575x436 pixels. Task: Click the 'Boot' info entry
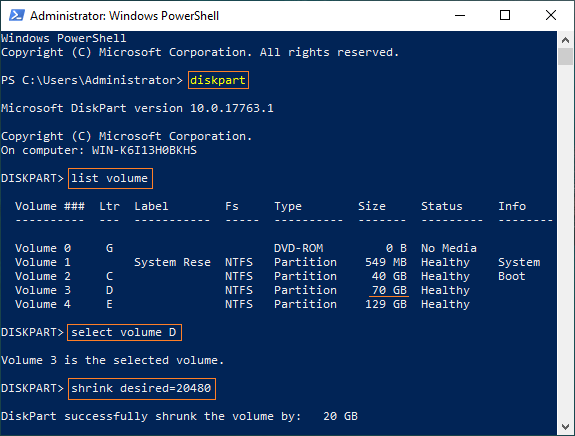pyautogui.click(x=512, y=276)
